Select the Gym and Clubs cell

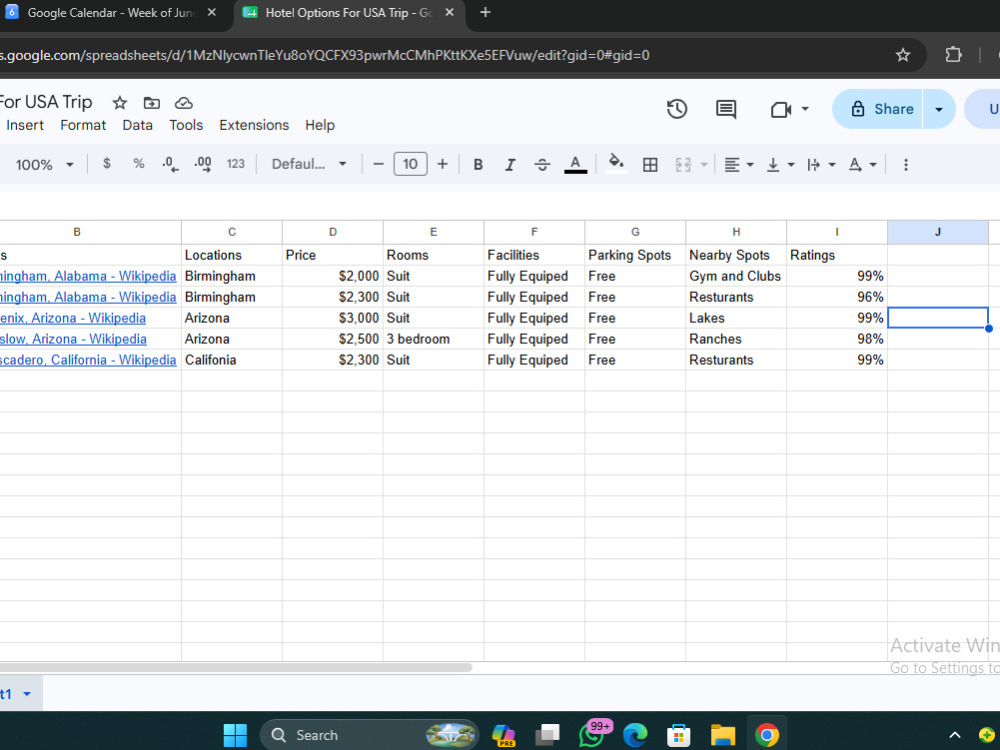point(736,276)
